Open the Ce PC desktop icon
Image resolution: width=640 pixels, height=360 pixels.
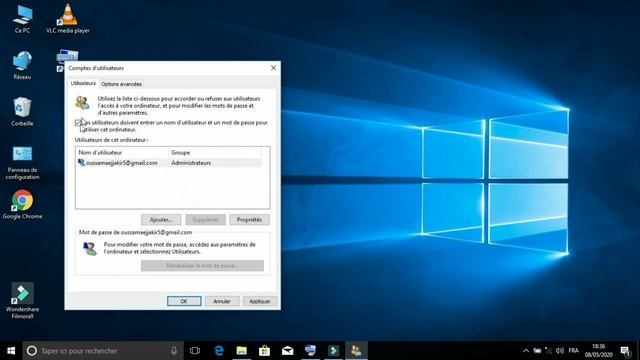pyautogui.click(x=22, y=19)
